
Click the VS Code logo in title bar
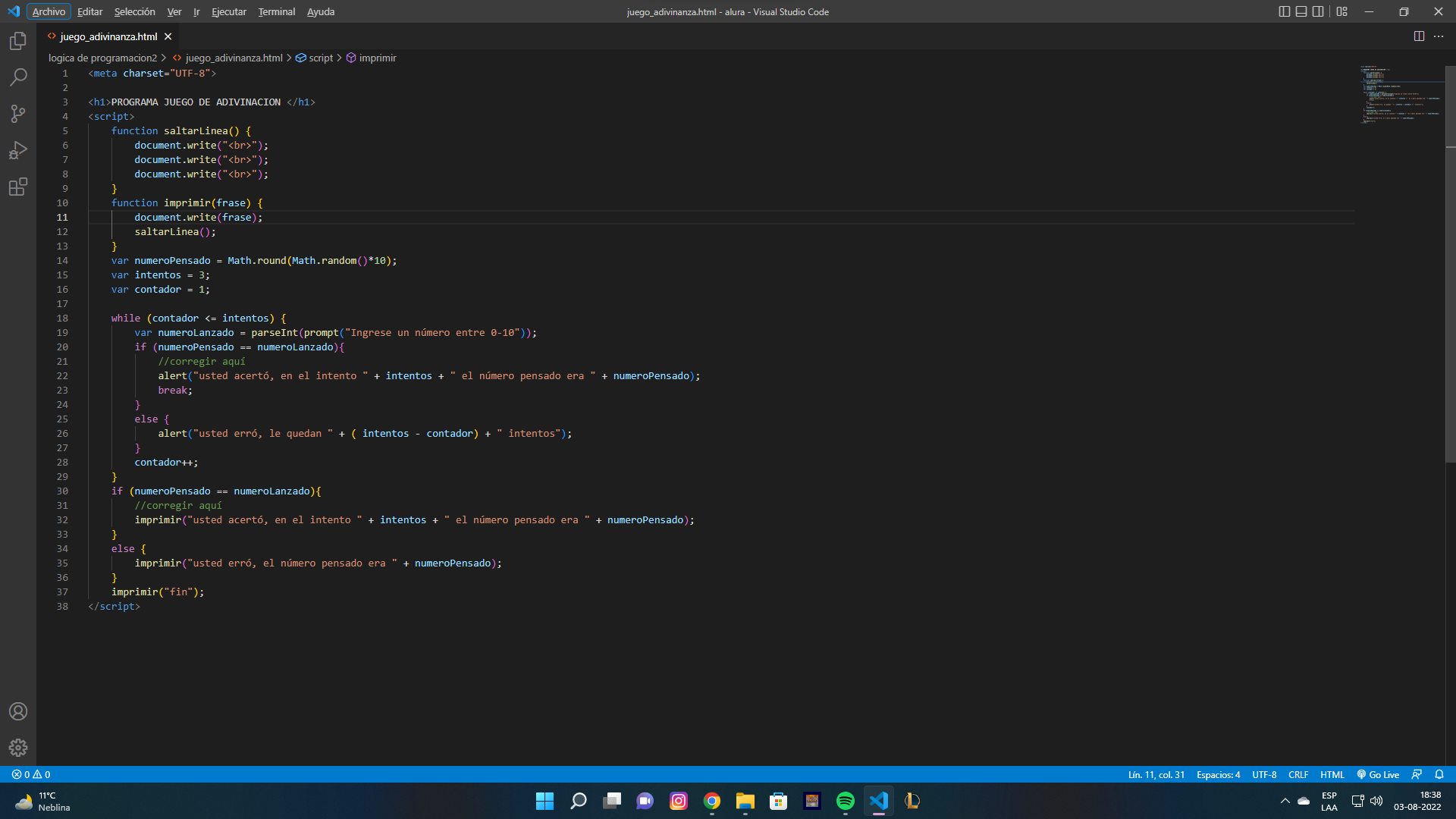pyautogui.click(x=14, y=11)
